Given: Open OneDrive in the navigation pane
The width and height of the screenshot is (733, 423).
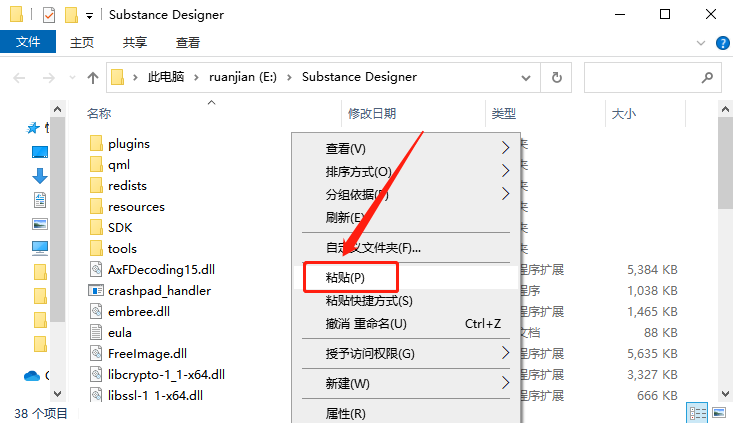Looking at the screenshot, I should (32, 375).
